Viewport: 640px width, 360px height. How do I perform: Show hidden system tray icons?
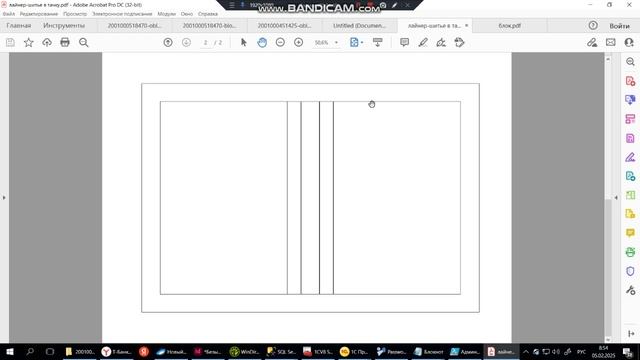[x=526, y=351]
